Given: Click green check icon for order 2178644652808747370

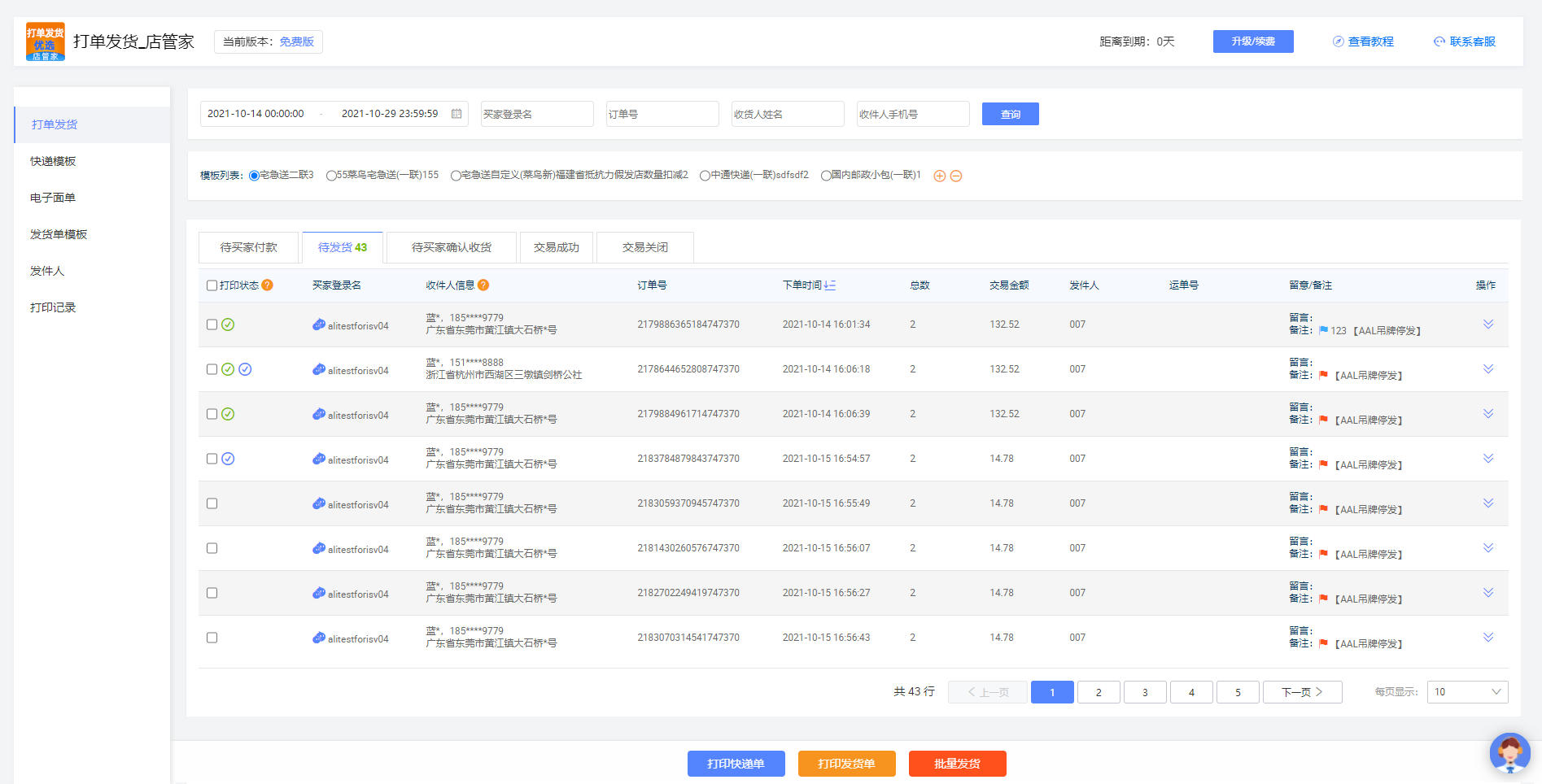Looking at the screenshot, I should coord(228,369).
